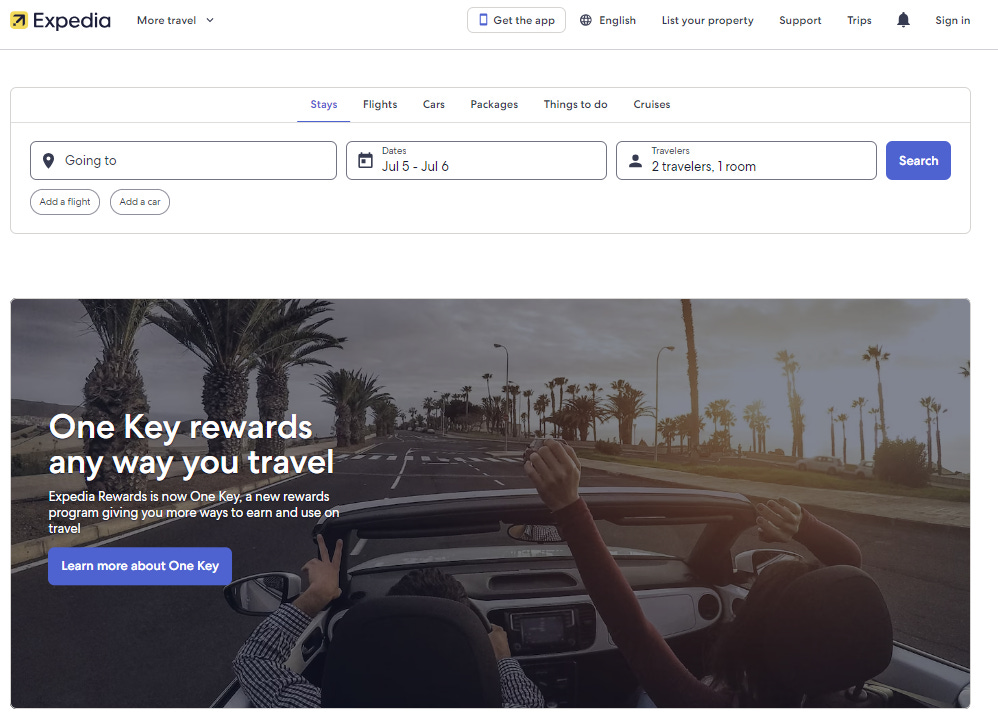
Task: Open the Dates picker showing Jul 5 - Jul 6
Action: pyautogui.click(x=476, y=160)
